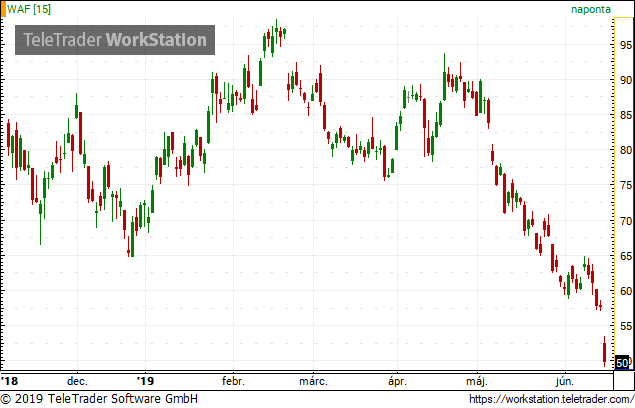635x408 pixels.
Task: Click the 2019 TeleTrader Software GmbH copyright
Action: [99, 399]
